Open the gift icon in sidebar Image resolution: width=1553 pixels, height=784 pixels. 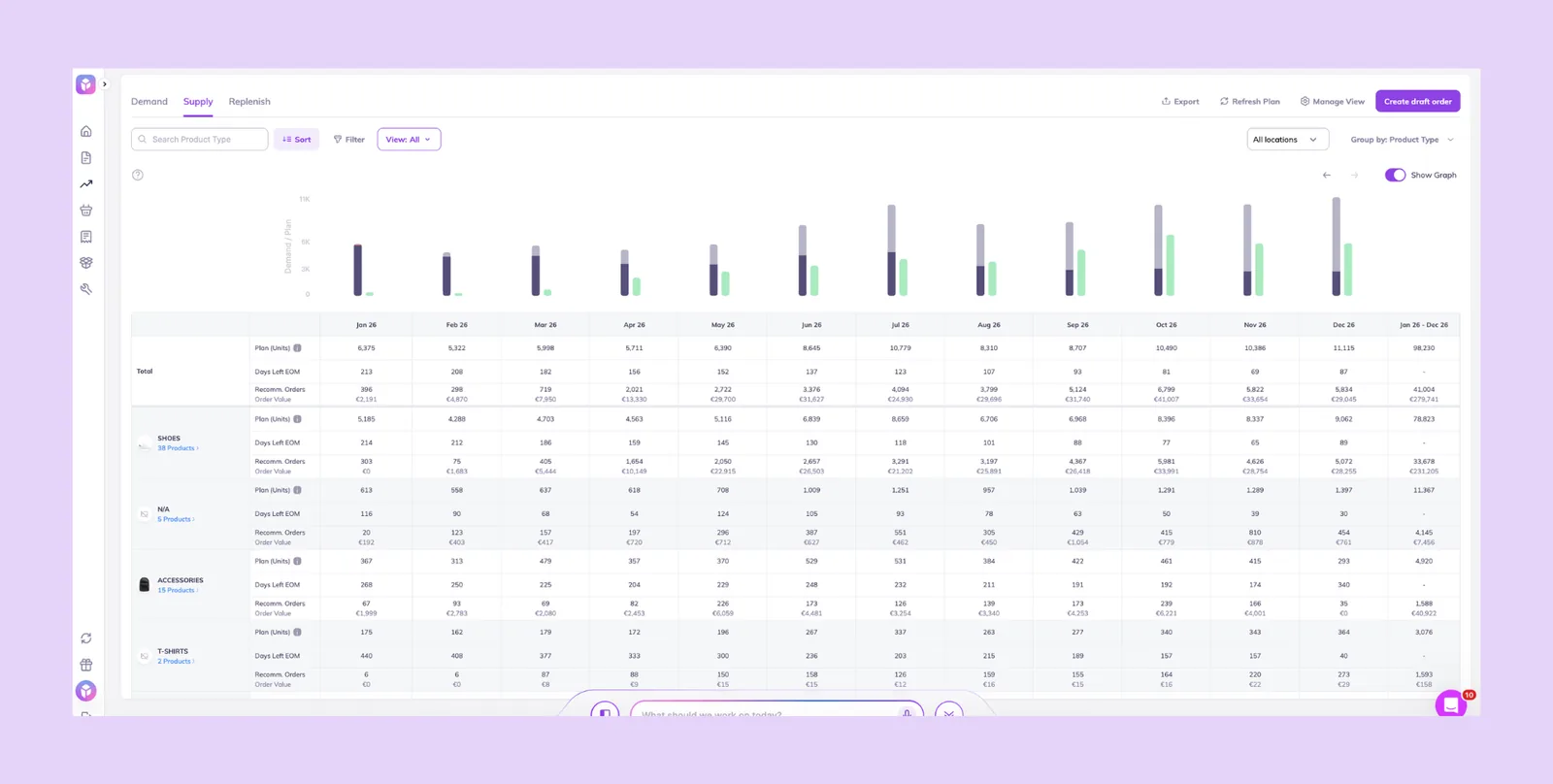coord(86,665)
